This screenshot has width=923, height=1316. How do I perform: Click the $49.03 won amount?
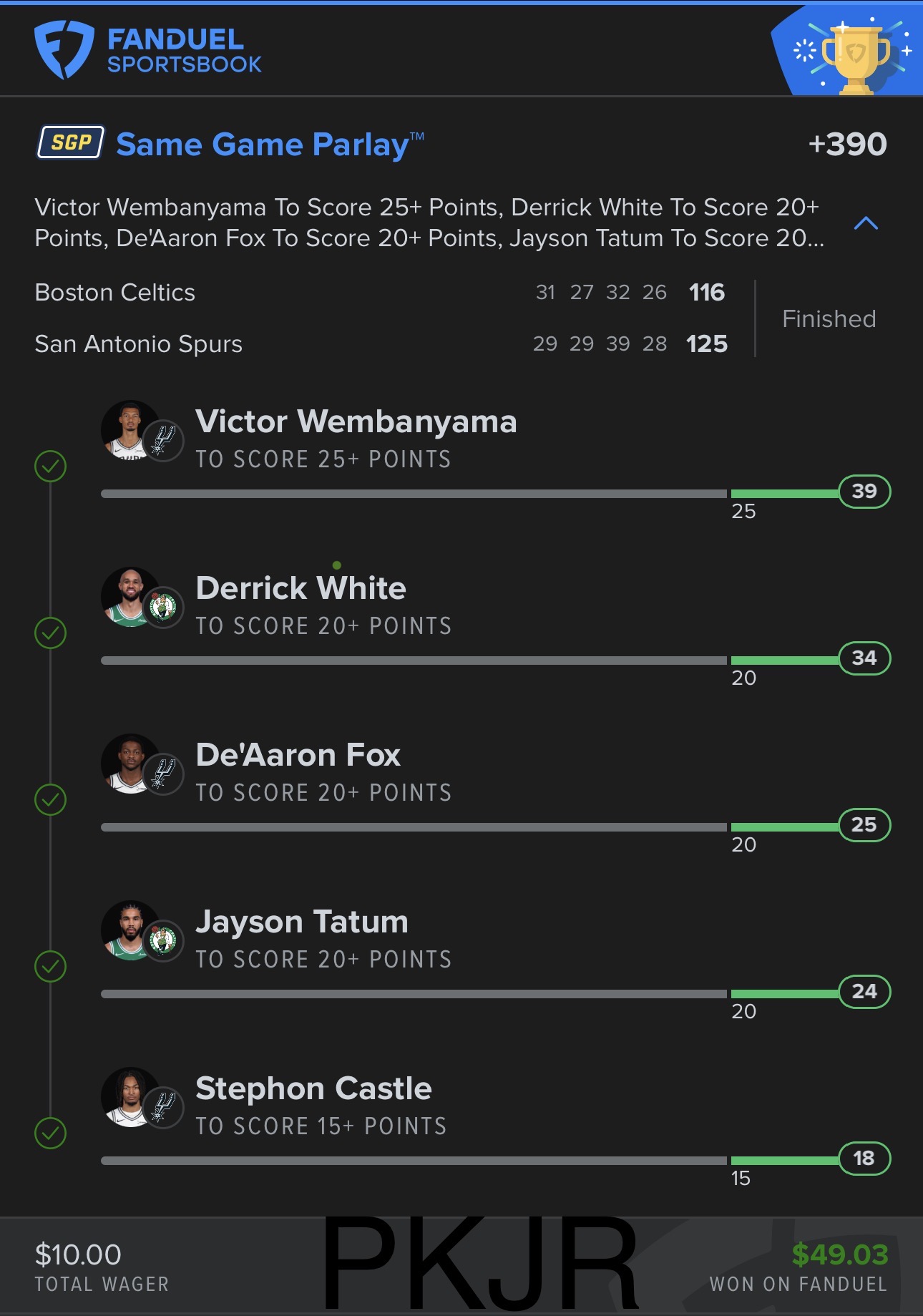coord(839,1254)
